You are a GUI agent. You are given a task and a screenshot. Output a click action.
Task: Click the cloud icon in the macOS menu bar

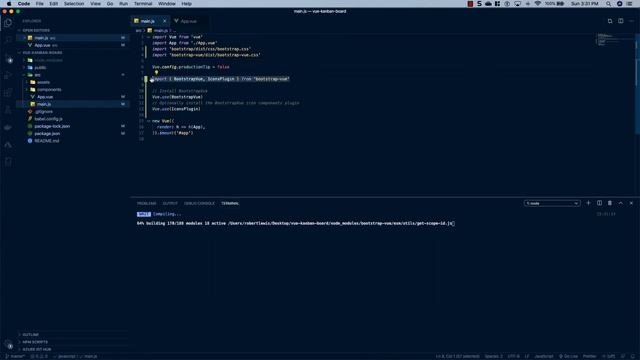pyautogui.click(x=488, y=4)
